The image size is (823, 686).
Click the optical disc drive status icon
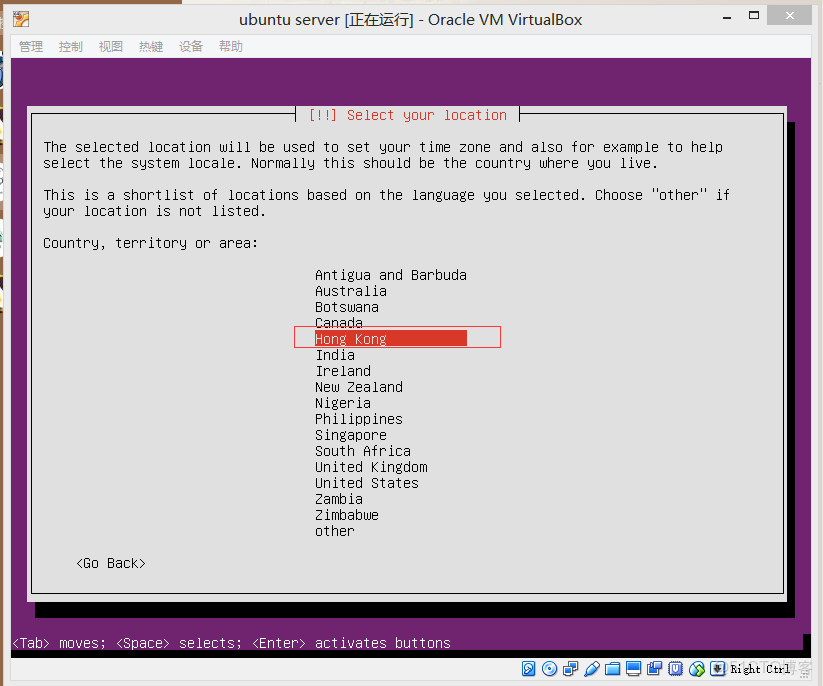coord(550,669)
